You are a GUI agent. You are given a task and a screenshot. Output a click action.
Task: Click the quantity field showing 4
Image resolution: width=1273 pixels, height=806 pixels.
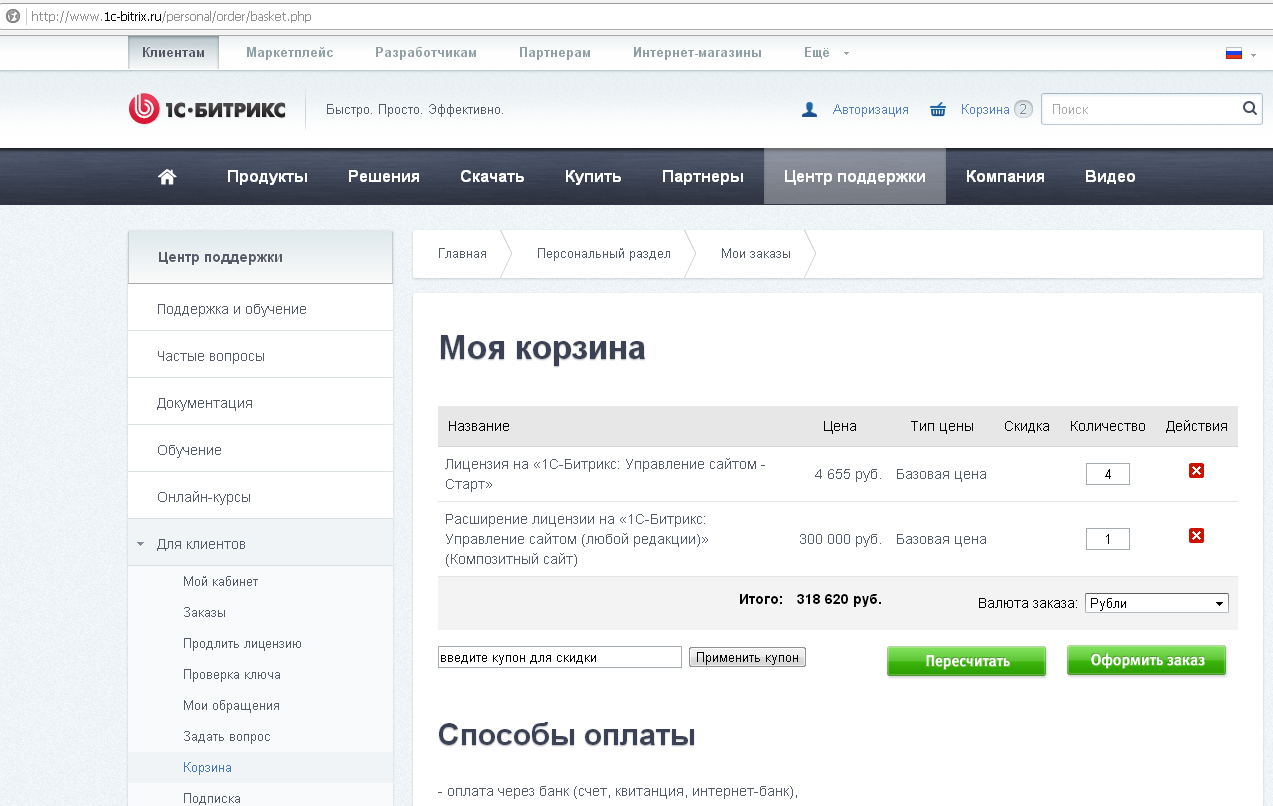(1108, 474)
